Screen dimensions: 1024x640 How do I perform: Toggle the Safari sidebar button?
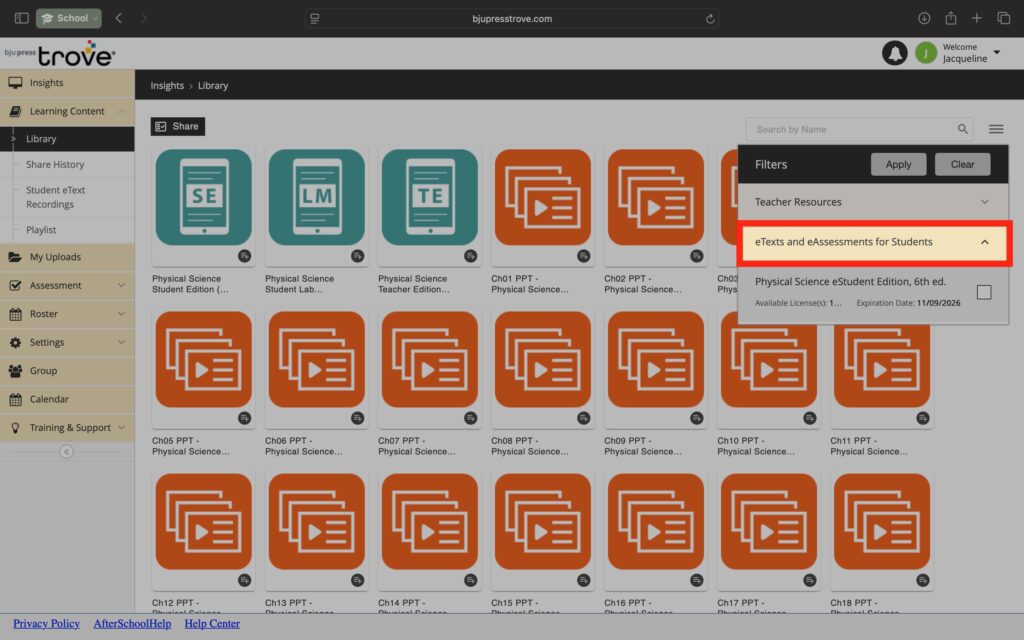click(22, 18)
